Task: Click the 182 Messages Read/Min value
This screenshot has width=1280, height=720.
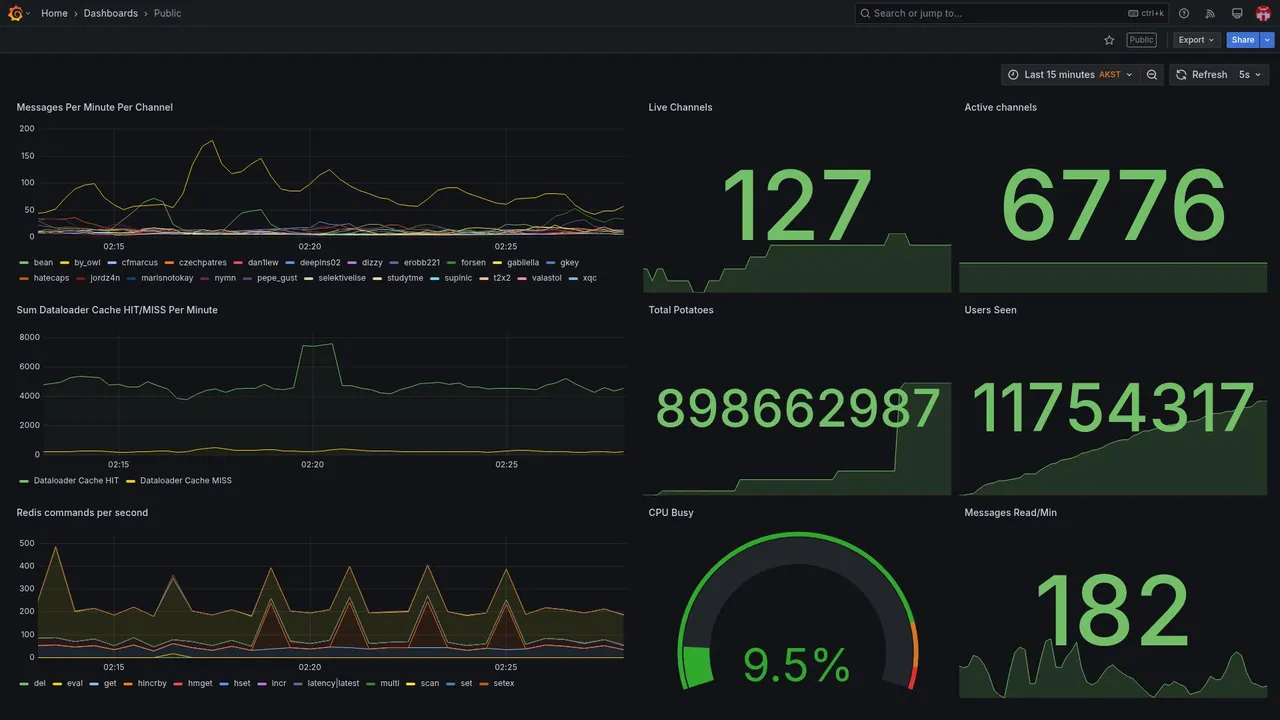Action: pos(1113,611)
